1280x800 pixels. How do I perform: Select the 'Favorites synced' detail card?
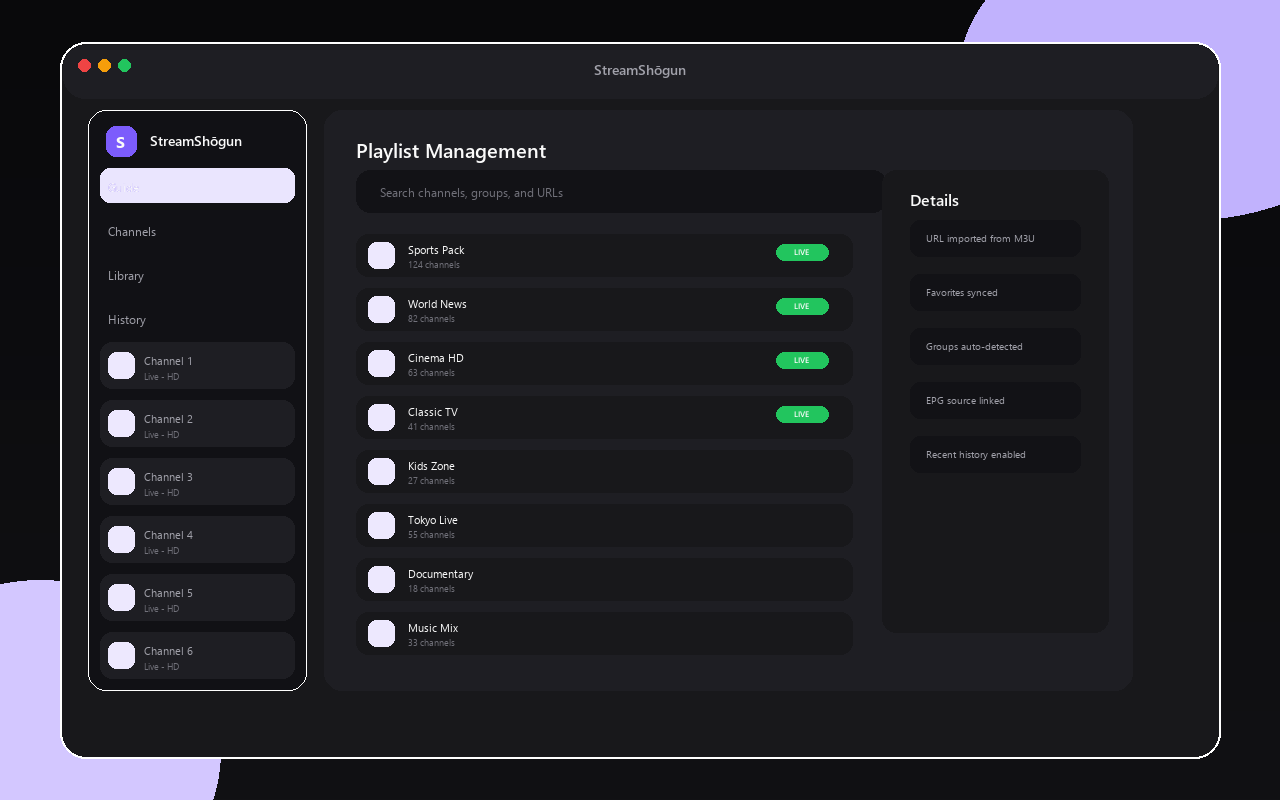click(995, 293)
